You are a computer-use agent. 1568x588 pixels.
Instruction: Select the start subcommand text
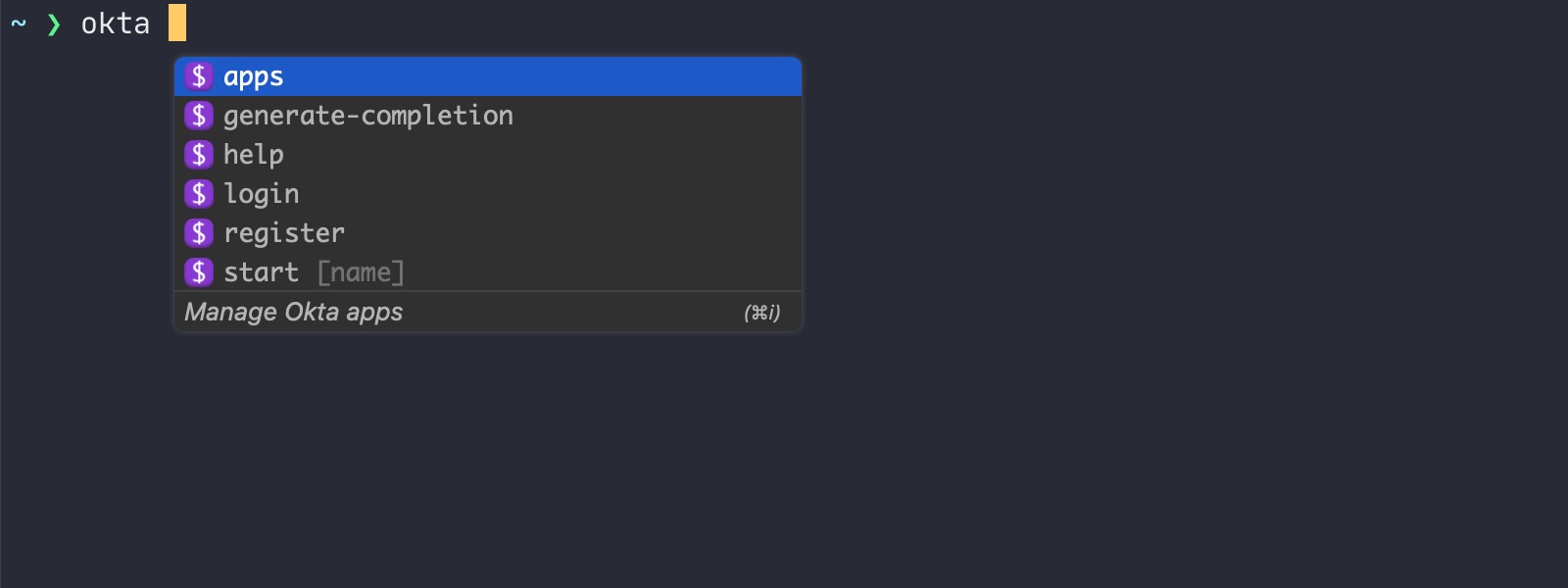pos(261,272)
